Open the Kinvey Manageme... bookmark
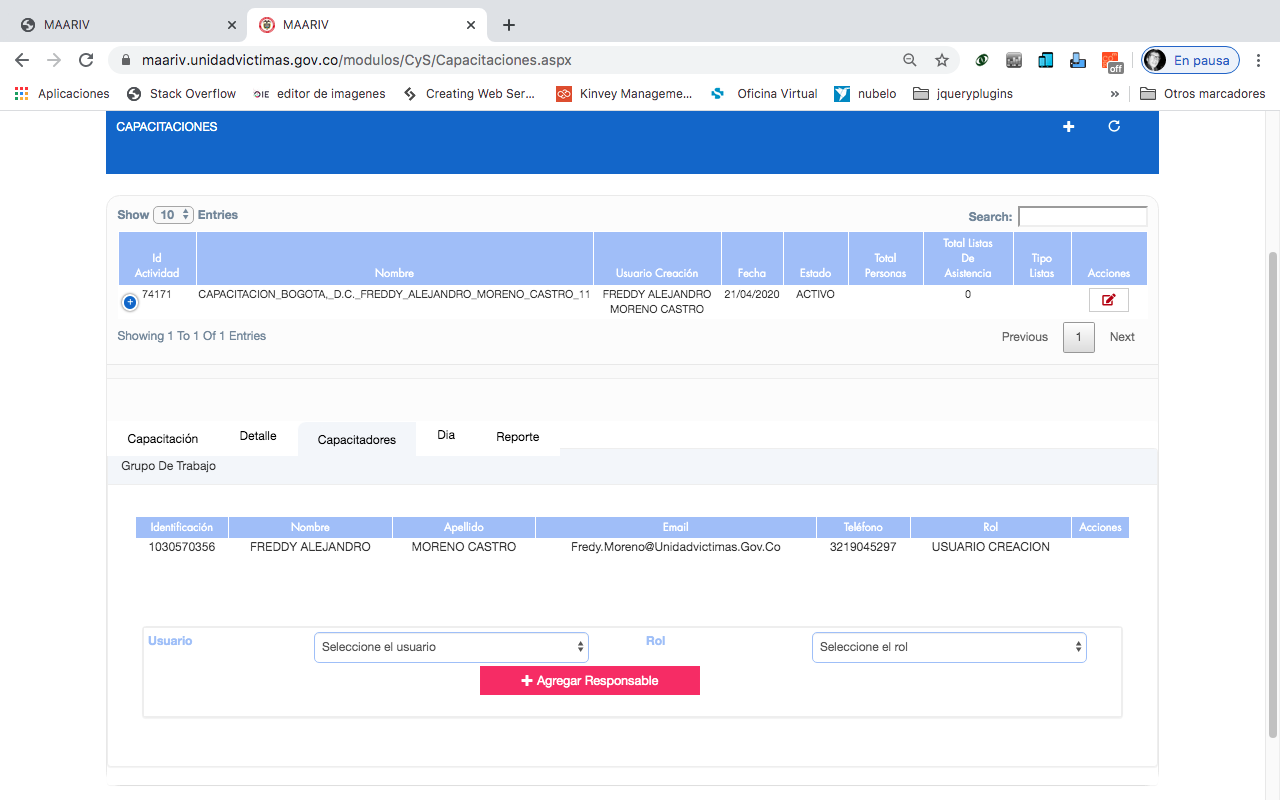 pyautogui.click(x=624, y=94)
